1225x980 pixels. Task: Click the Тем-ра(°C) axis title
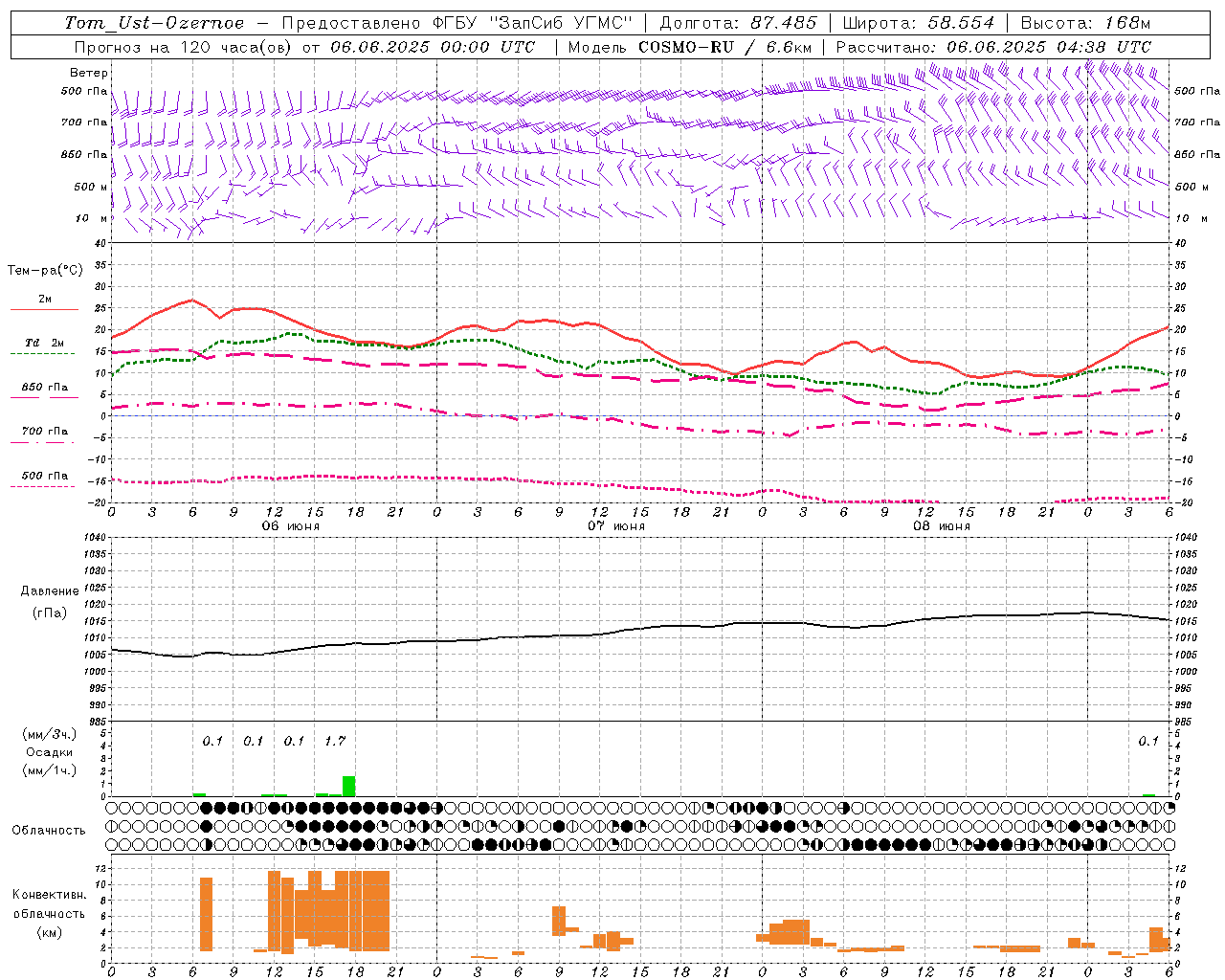coord(45,271)
